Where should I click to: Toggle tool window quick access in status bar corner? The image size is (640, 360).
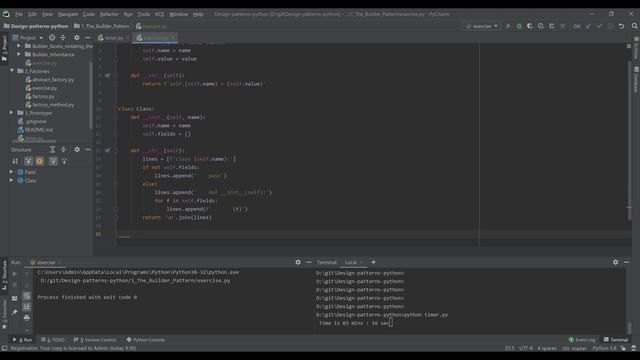pyautogui.click(x=4, y=348)
